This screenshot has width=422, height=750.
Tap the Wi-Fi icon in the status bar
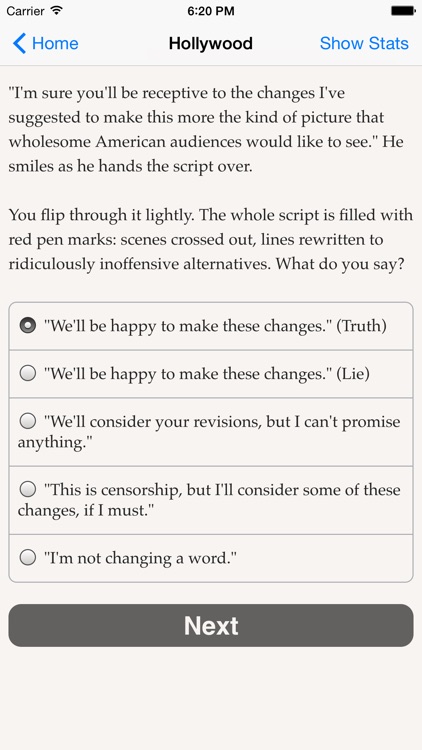57,11
